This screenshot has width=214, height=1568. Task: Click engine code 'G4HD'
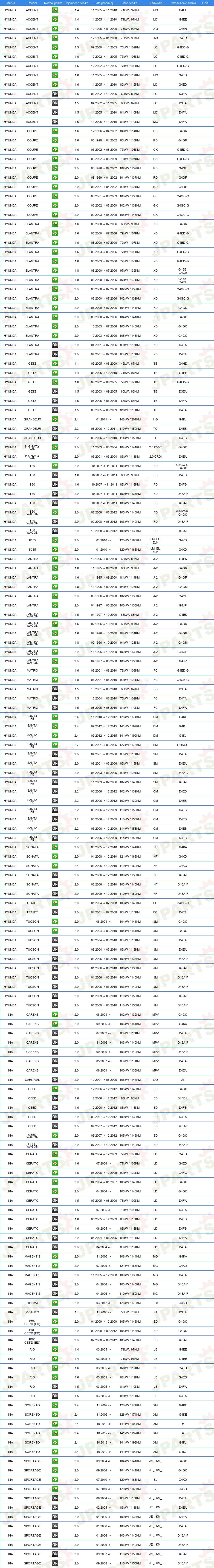point(183,363)
